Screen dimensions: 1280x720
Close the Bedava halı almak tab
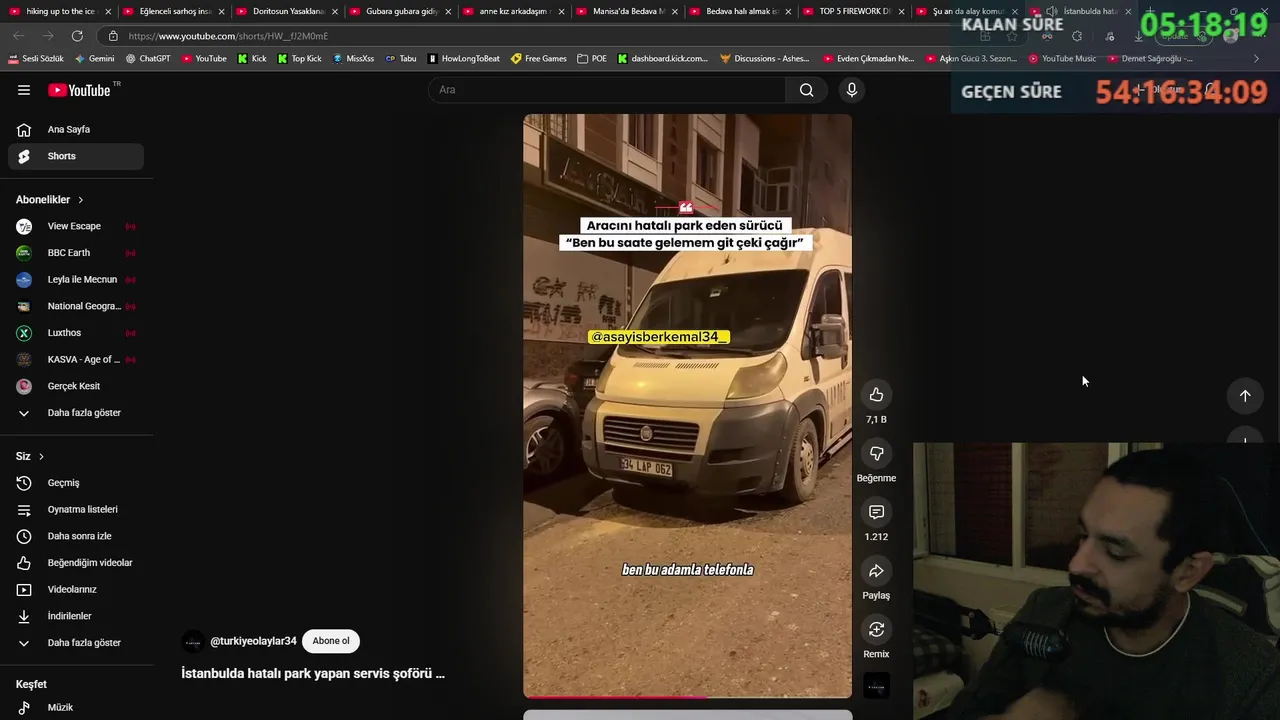coord(788,11)
